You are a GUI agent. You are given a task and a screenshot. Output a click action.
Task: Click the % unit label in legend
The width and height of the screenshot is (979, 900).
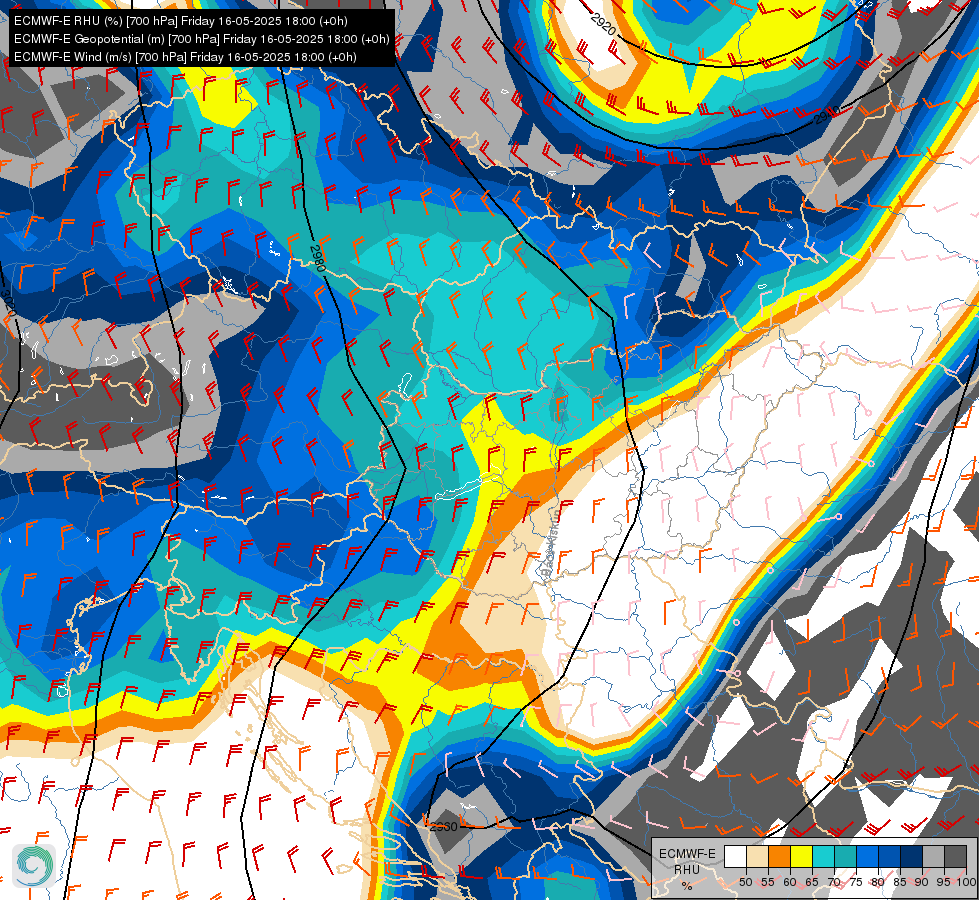(687, 886)
